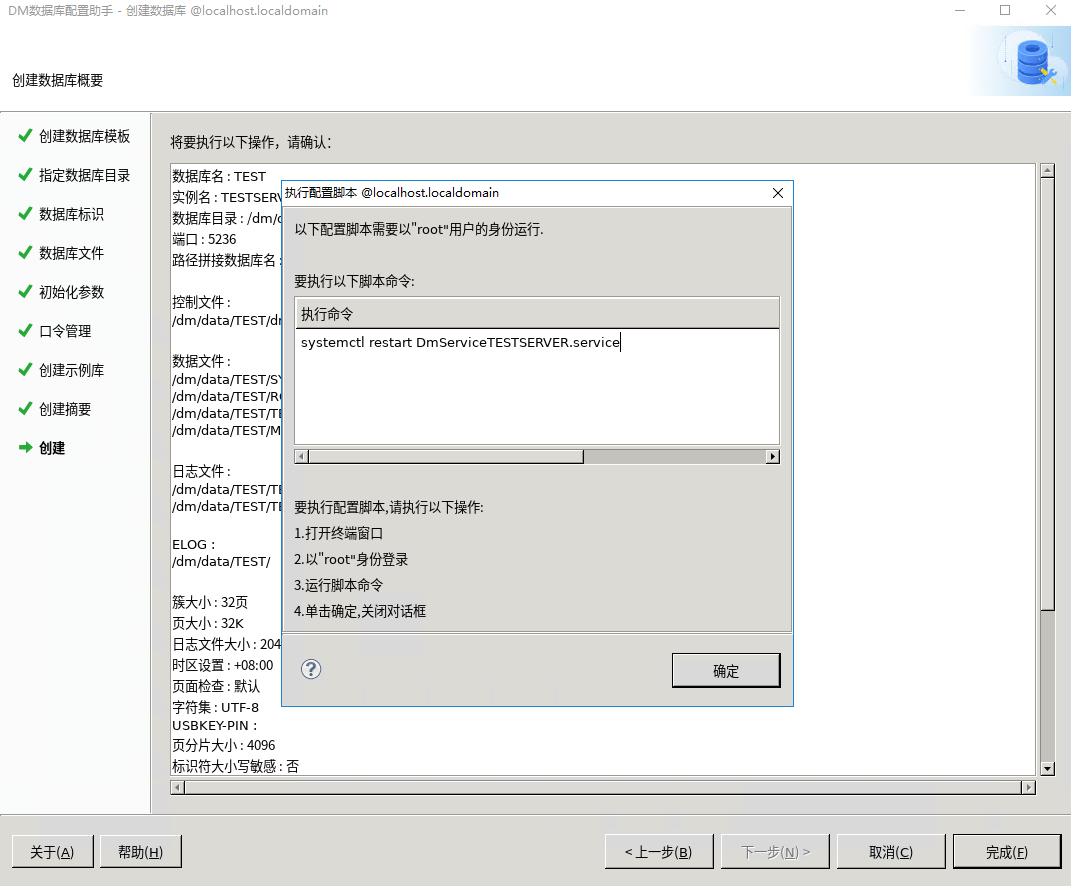Open the 关于(A) about button

[52, 852]
